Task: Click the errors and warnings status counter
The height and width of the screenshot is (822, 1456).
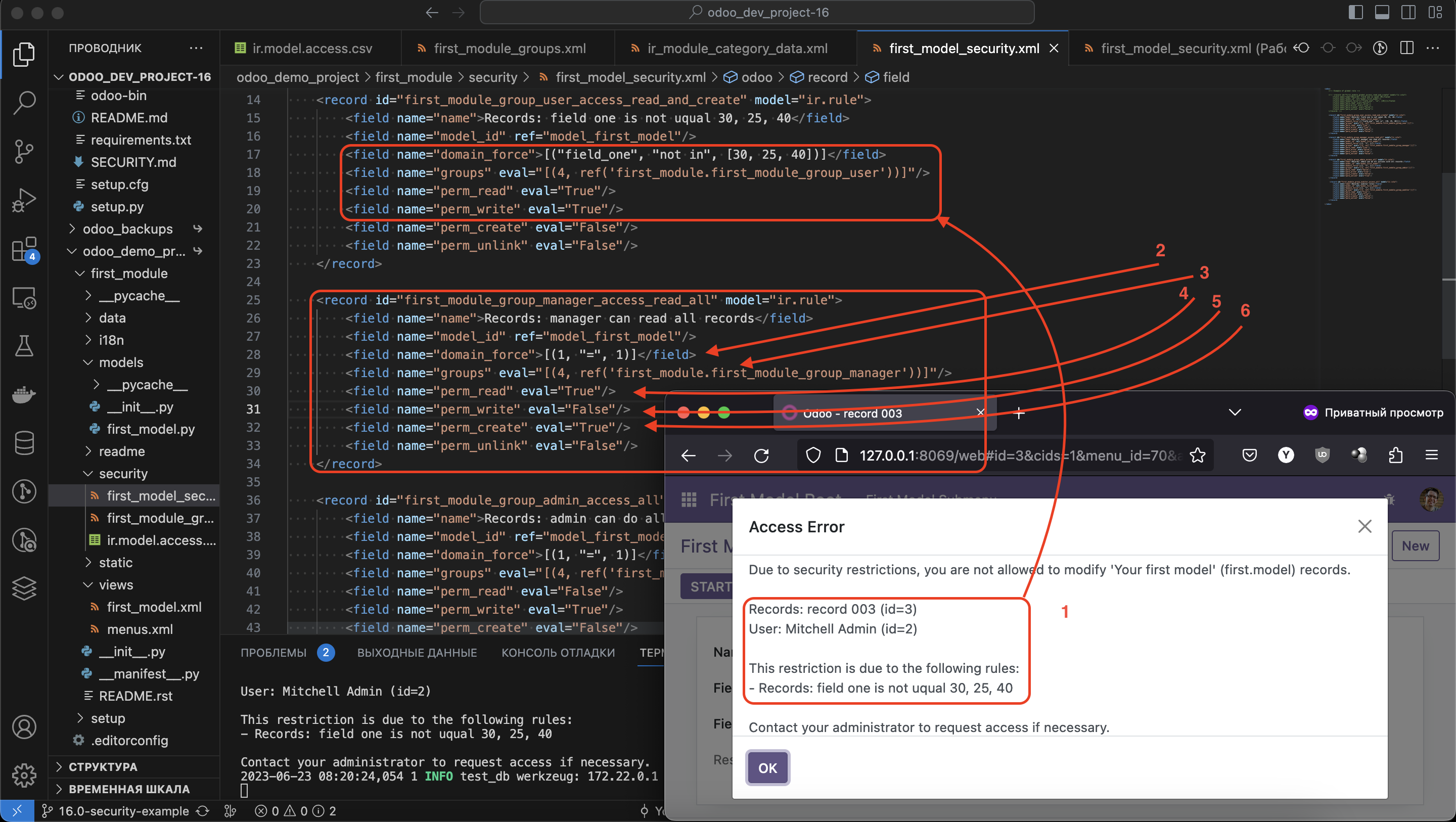Action: [296, 811]
